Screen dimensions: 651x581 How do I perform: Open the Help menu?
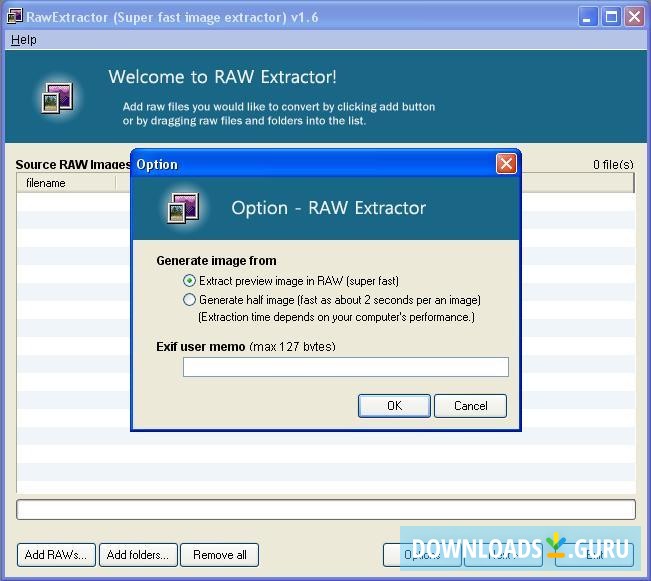(x=24, y=40)
